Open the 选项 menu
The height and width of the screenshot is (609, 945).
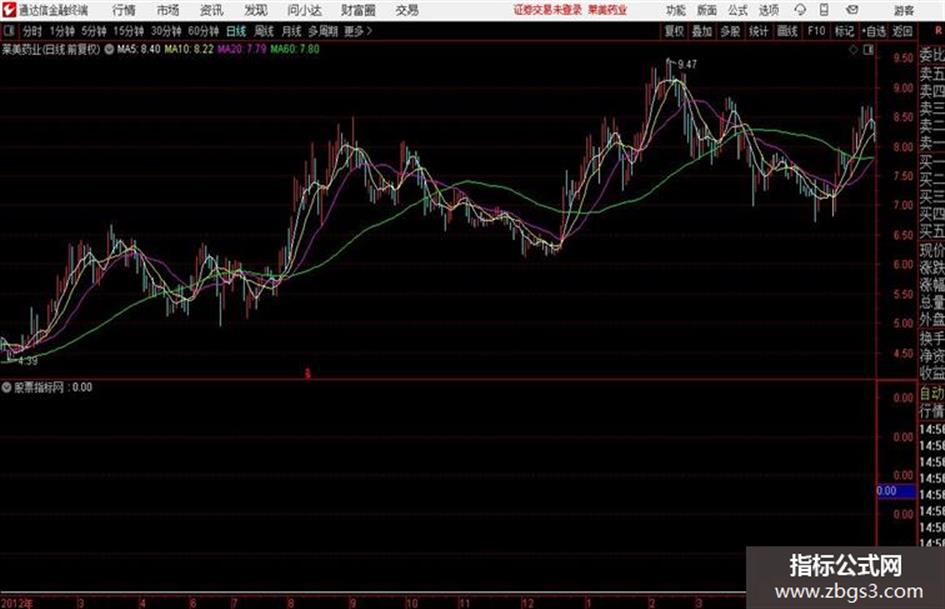768,10
